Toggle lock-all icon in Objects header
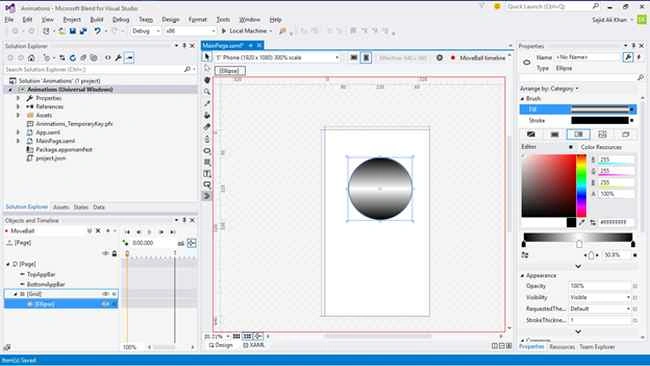This screenshot has height=366, width=650. 114,253
